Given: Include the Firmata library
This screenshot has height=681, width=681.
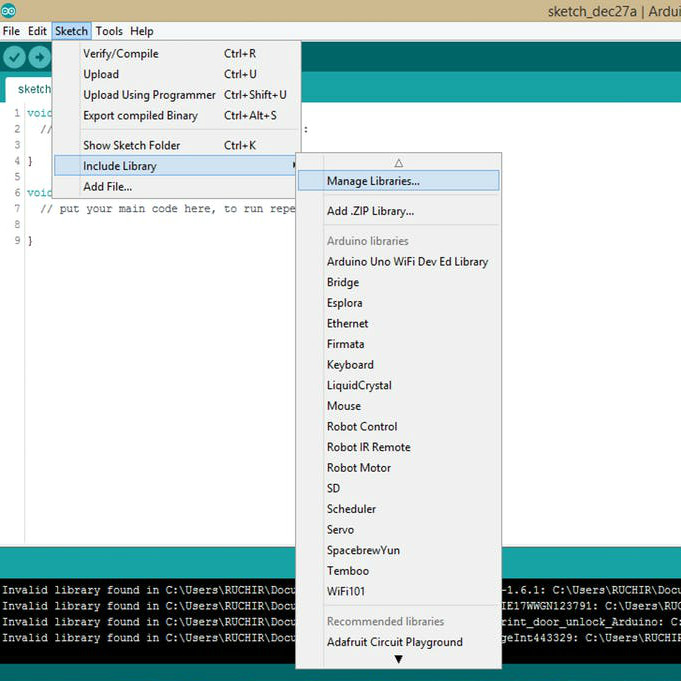Looking at the screenshot, I should coord(399,344).
